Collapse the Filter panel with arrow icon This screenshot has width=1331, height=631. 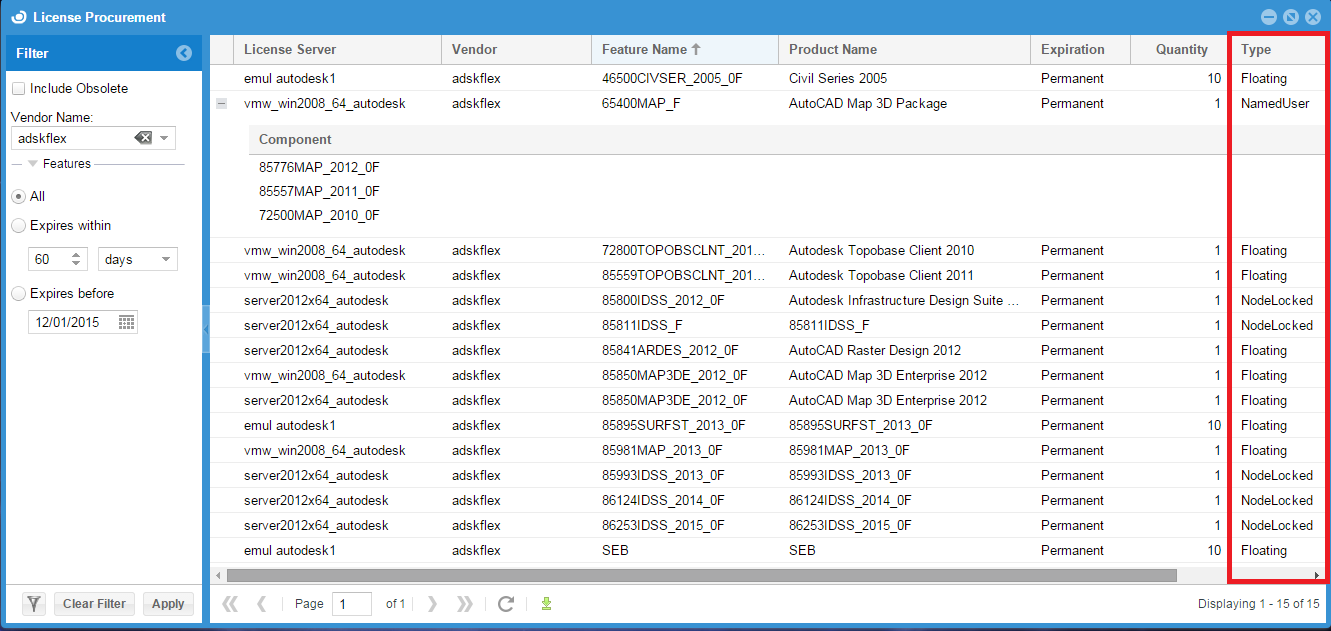pos(184,53)
